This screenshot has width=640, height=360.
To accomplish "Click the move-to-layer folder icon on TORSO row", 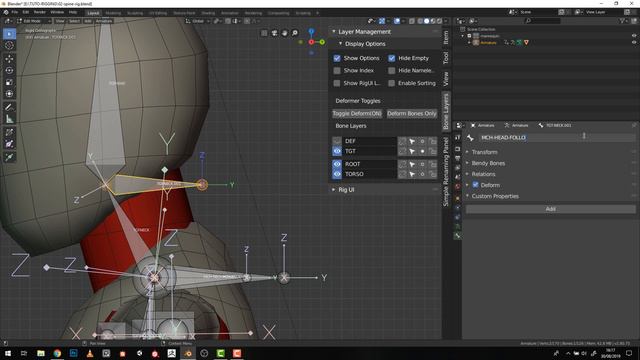I will pos(432,174).
